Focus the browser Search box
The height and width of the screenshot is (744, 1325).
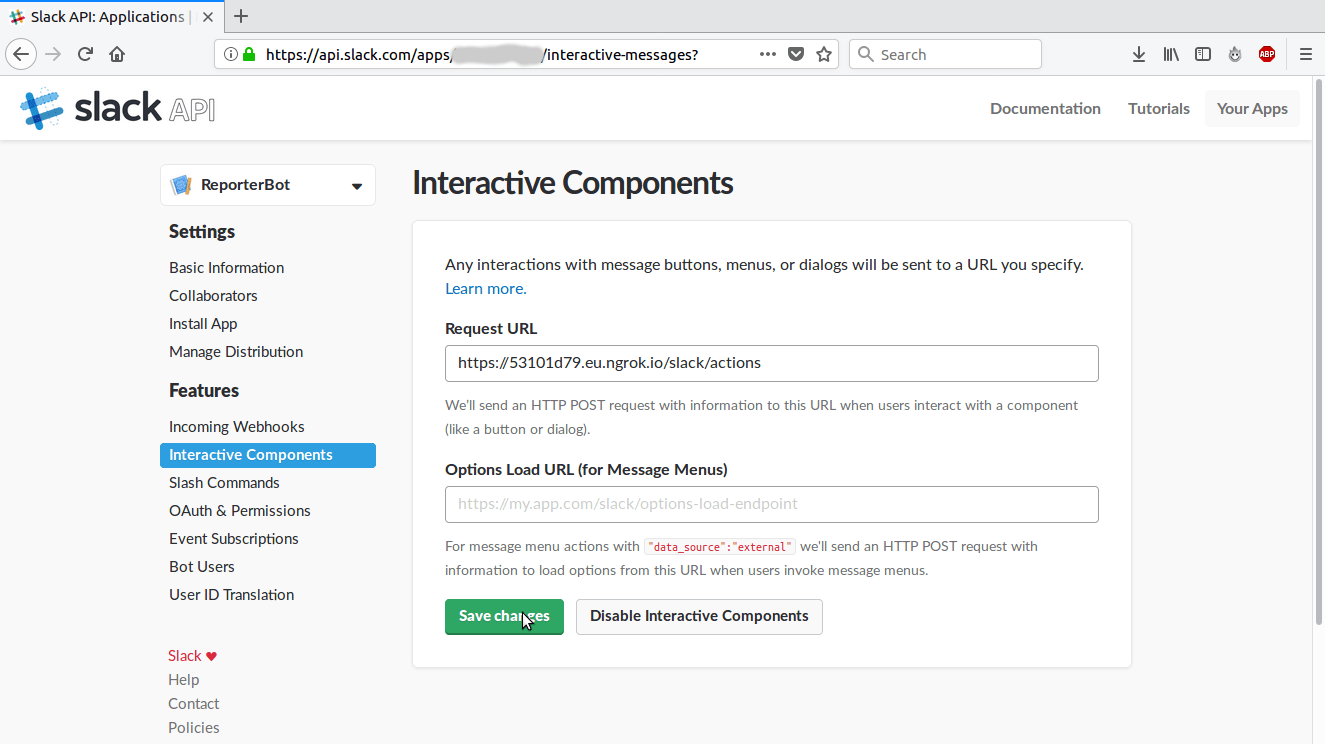[x=945, y=54]
